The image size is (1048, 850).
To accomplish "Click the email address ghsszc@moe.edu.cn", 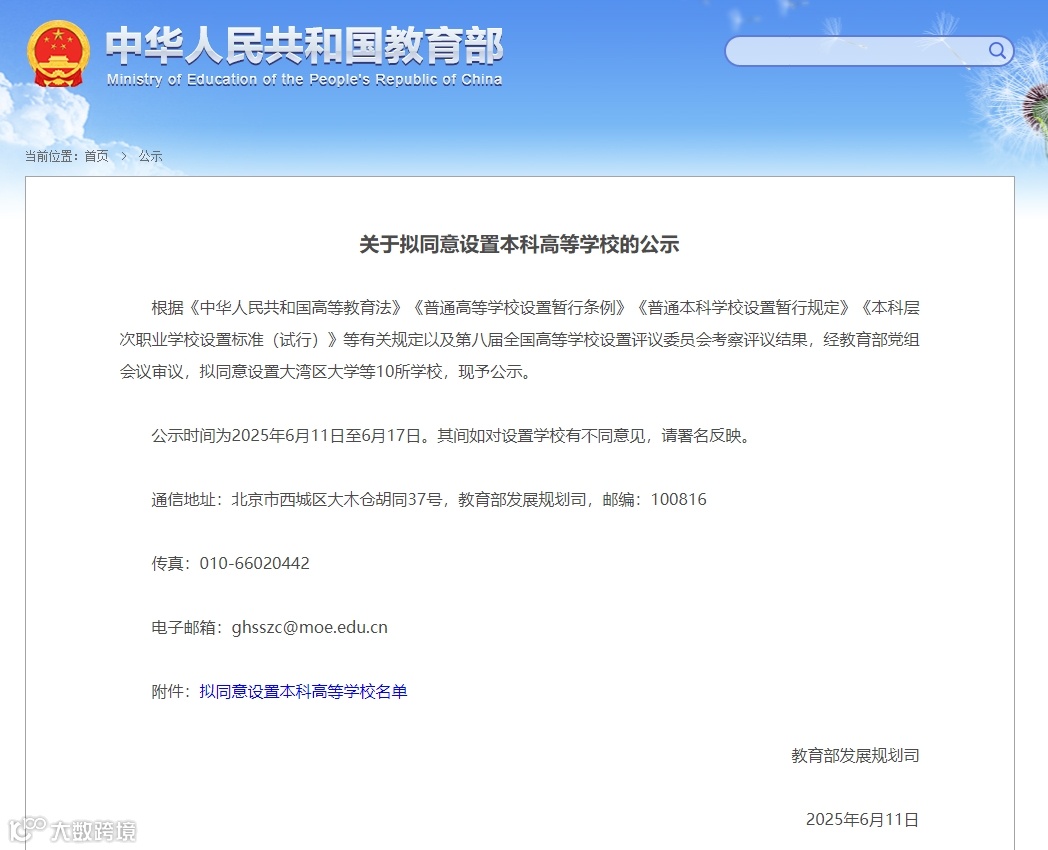I will point(309,627).
